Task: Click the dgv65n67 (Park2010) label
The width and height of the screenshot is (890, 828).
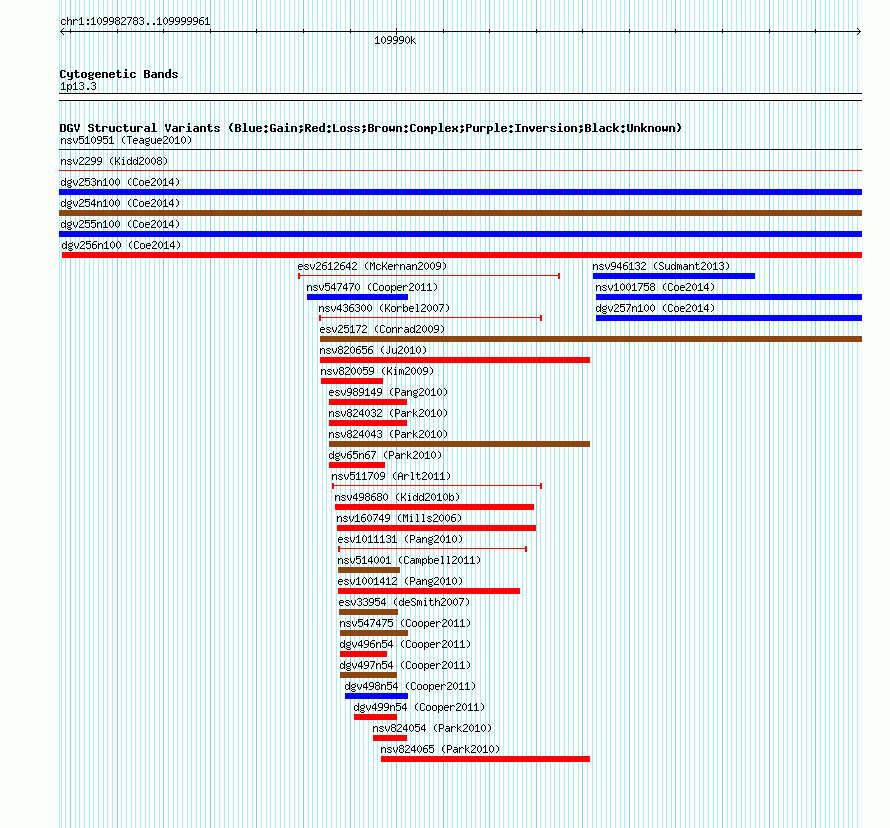Action: click(385, 455)
